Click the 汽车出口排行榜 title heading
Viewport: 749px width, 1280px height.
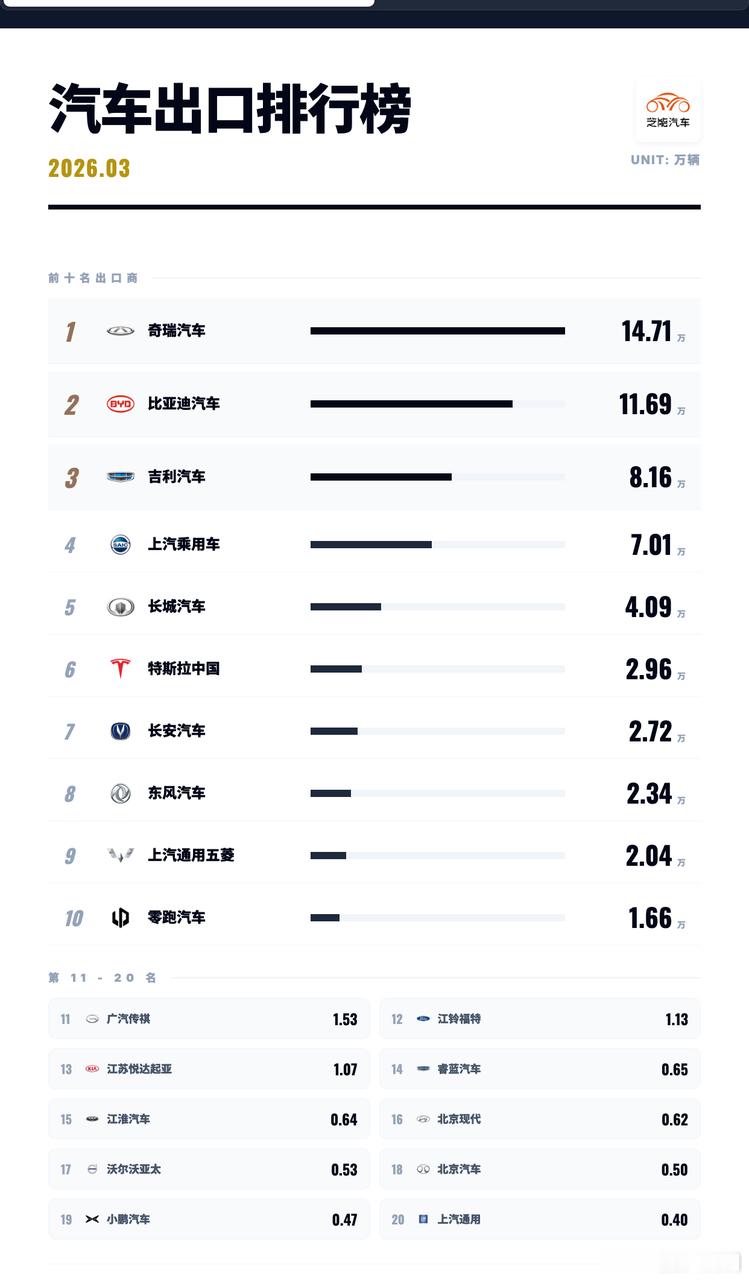point(230,108)
